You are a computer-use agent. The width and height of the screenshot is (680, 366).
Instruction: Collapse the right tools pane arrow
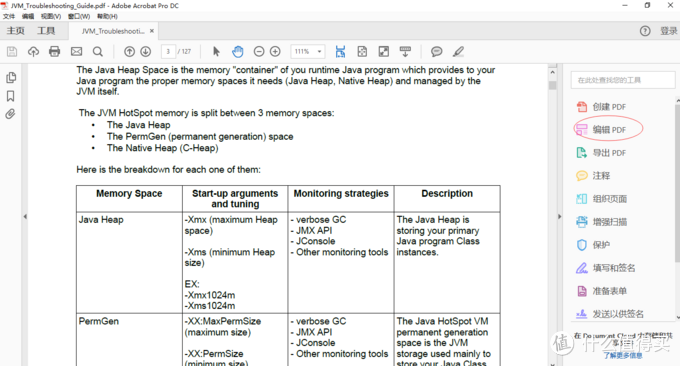(559, 216)
